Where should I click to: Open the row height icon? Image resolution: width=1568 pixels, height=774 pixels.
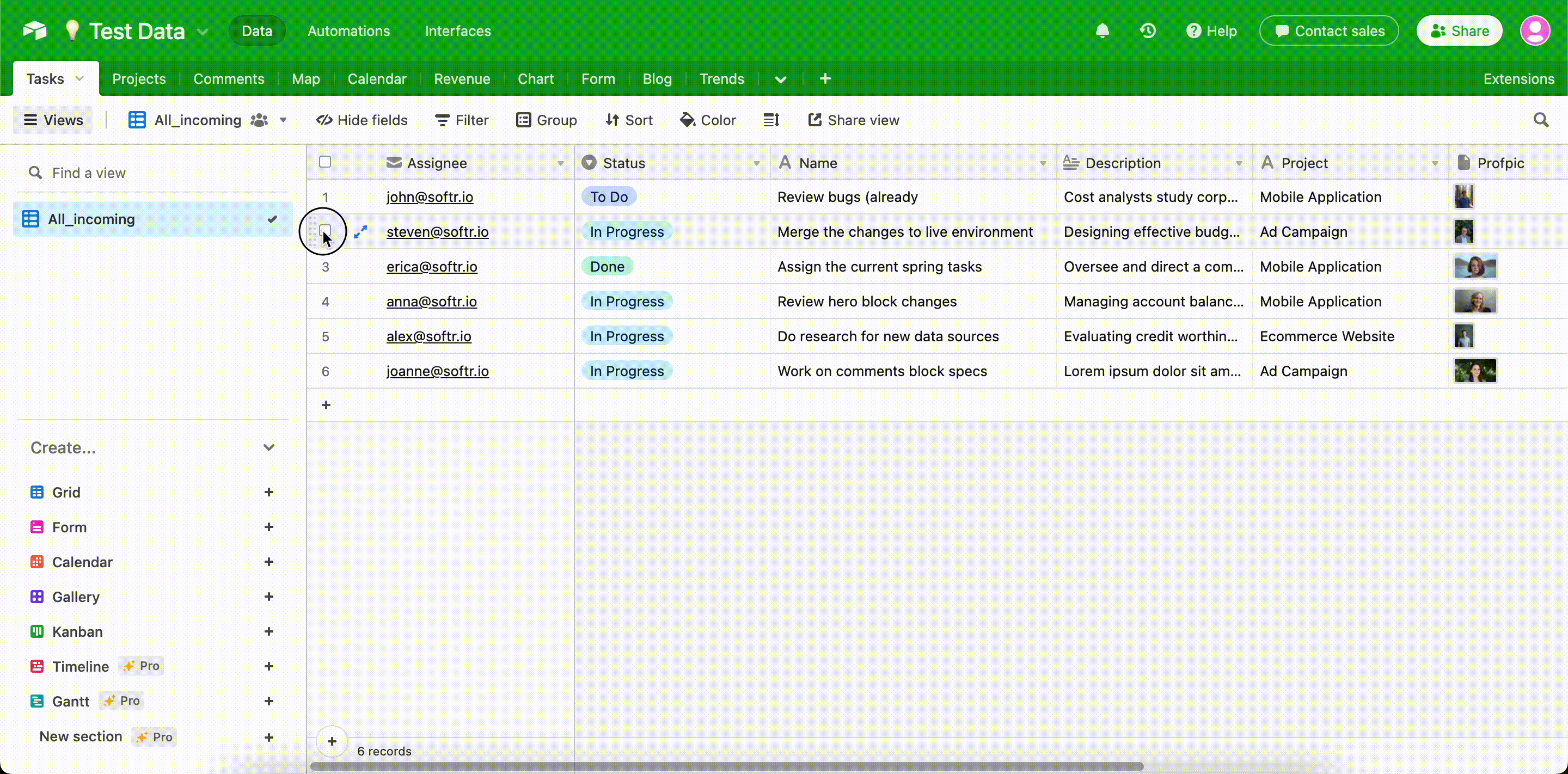tap(771, 120)
